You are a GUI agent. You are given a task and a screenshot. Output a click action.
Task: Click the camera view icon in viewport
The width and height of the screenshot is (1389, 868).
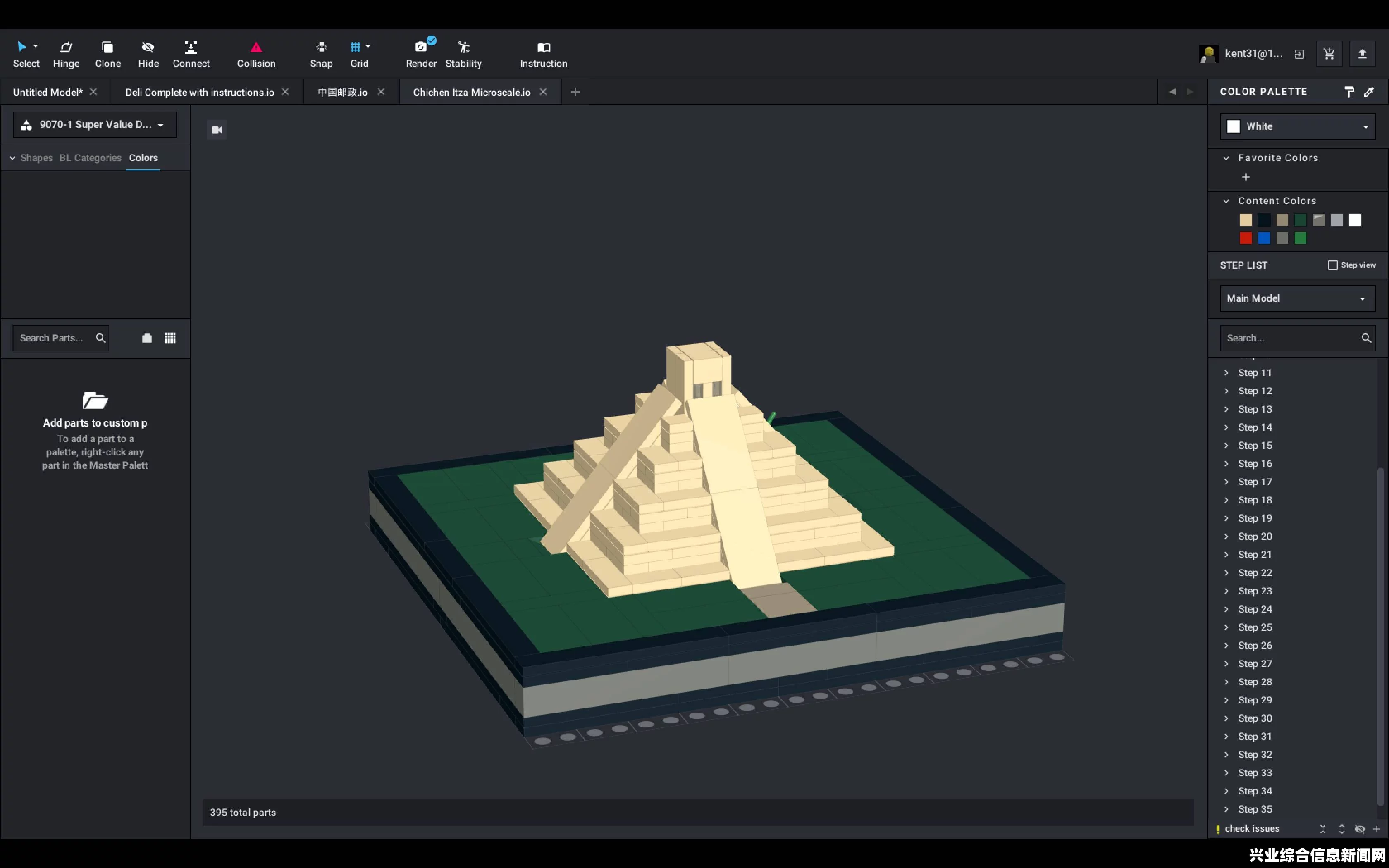(216, 130)
